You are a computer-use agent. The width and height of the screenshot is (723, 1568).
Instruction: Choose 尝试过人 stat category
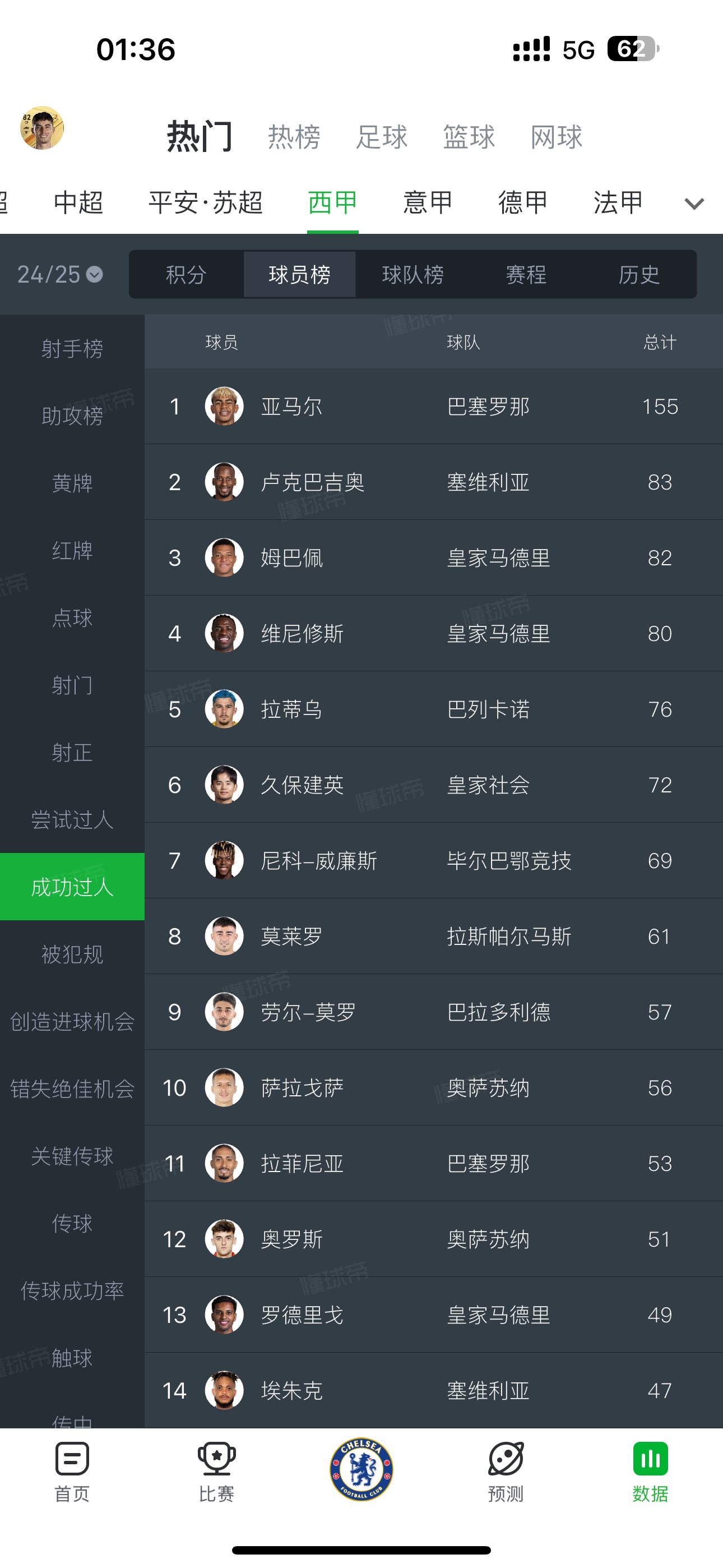click(72, 819)
